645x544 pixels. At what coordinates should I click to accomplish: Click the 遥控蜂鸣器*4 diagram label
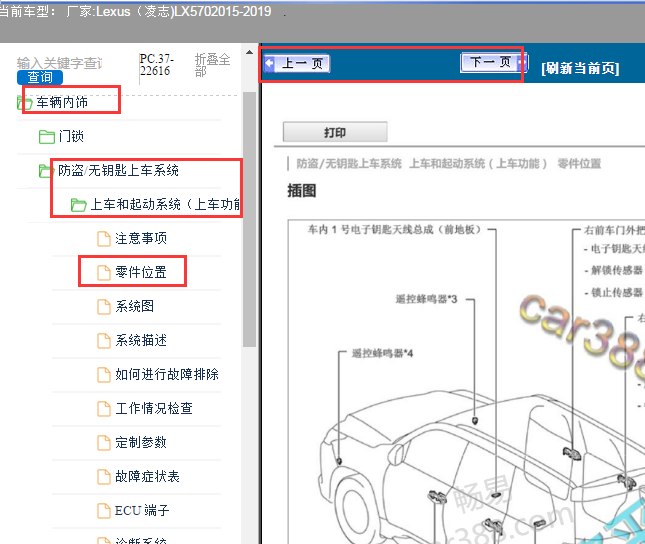tap(382, 353)
